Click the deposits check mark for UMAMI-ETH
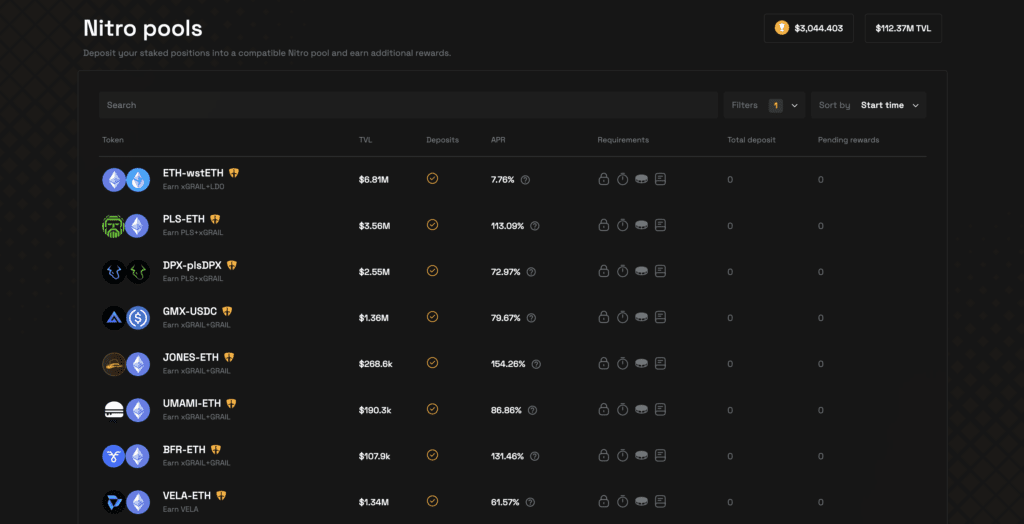Viewport: 1024px width, 524px height. tap(432, 408)
